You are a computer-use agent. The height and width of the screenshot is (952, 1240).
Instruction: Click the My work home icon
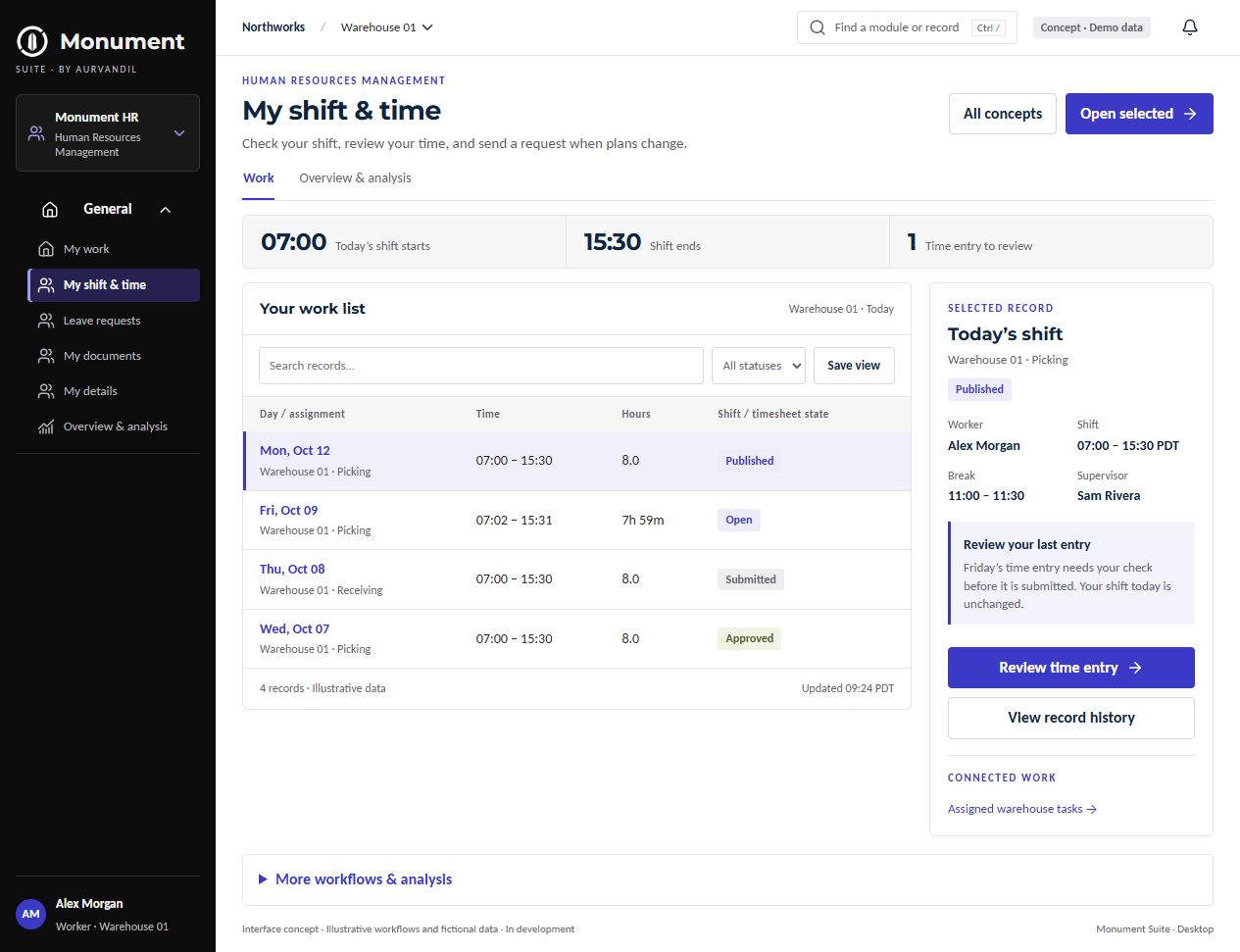tap(46, 249)
